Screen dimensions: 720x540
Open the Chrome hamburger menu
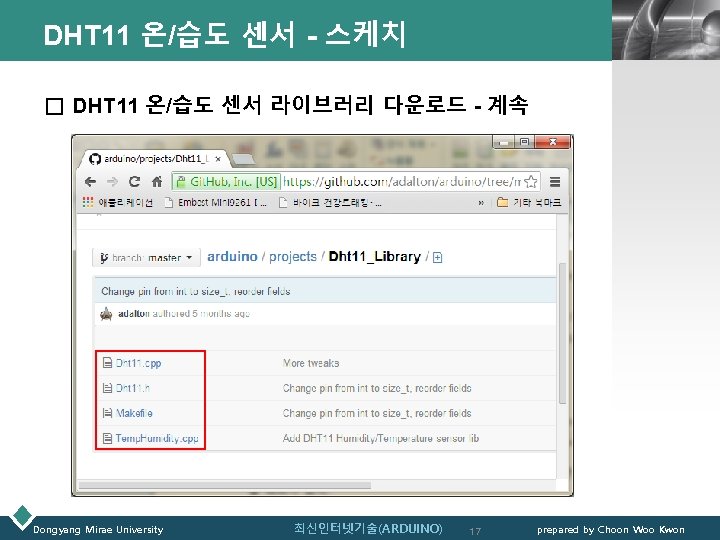(x=555, y=182)
